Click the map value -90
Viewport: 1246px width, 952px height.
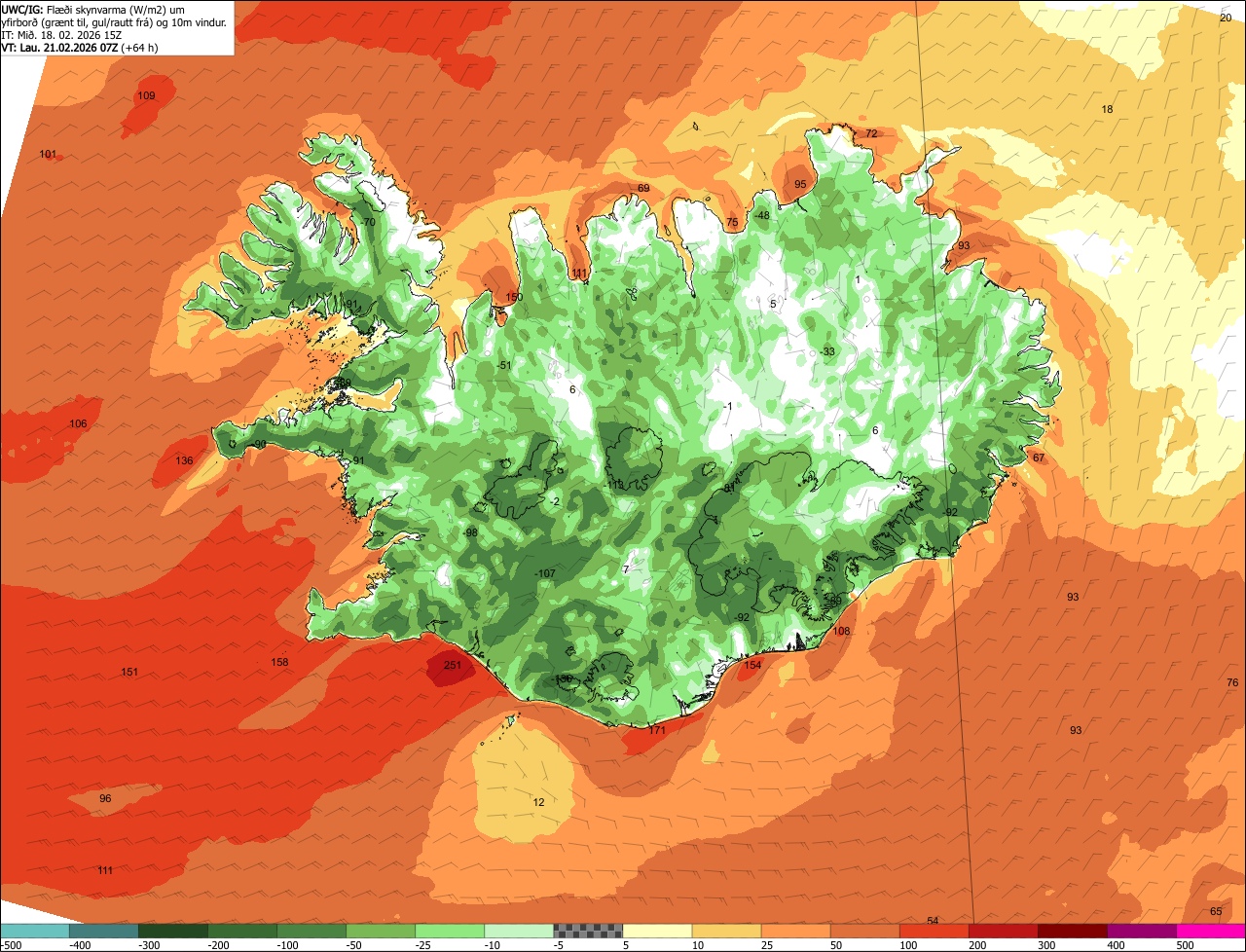[x=258, y=444]
